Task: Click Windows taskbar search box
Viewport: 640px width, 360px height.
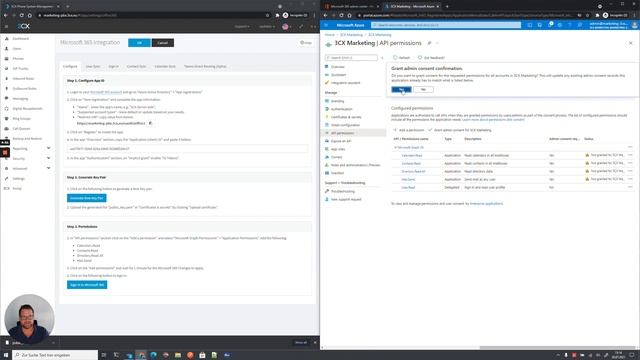Action: point(55,355)
